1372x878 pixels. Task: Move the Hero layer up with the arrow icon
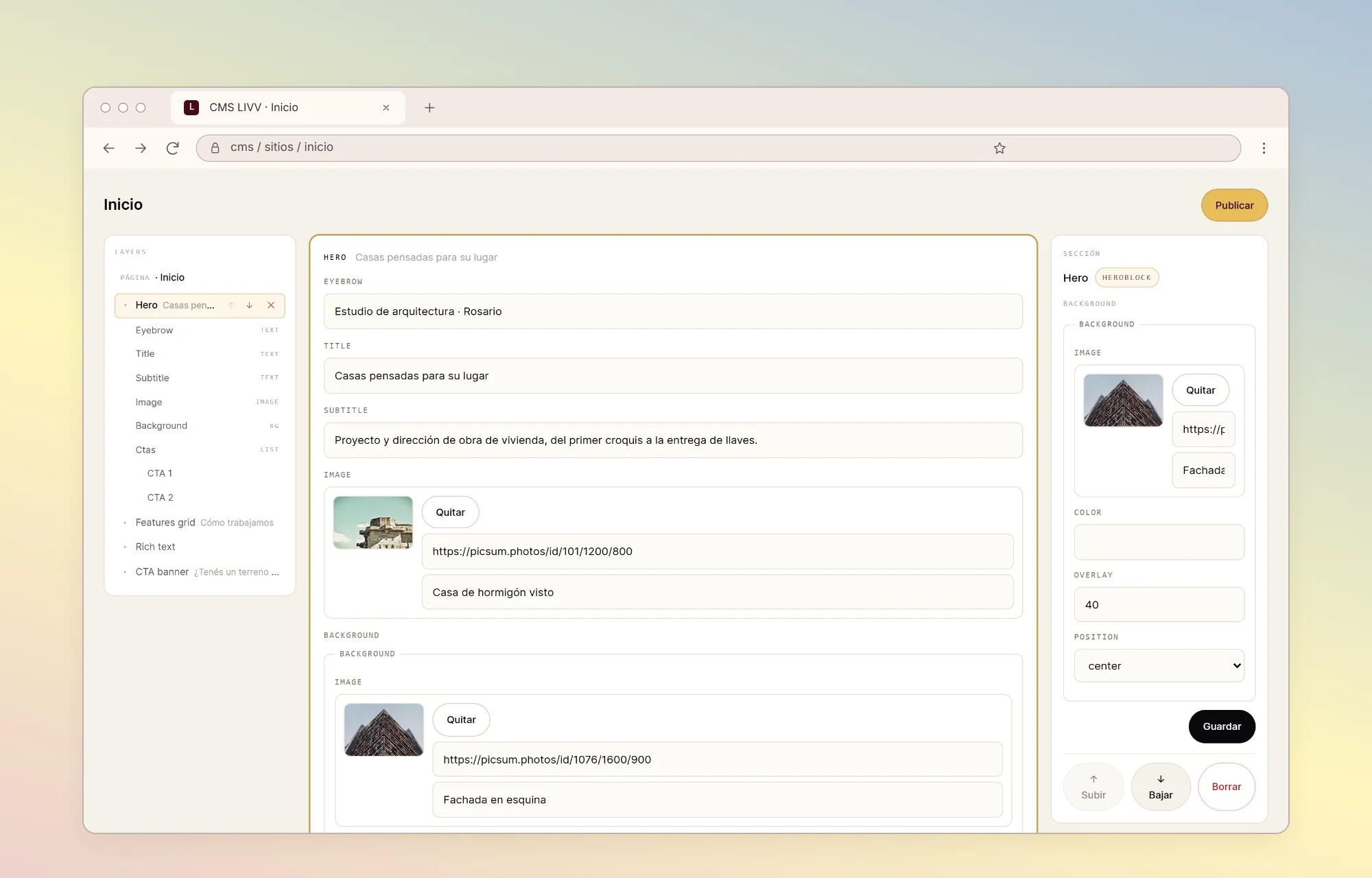point(231,305)
